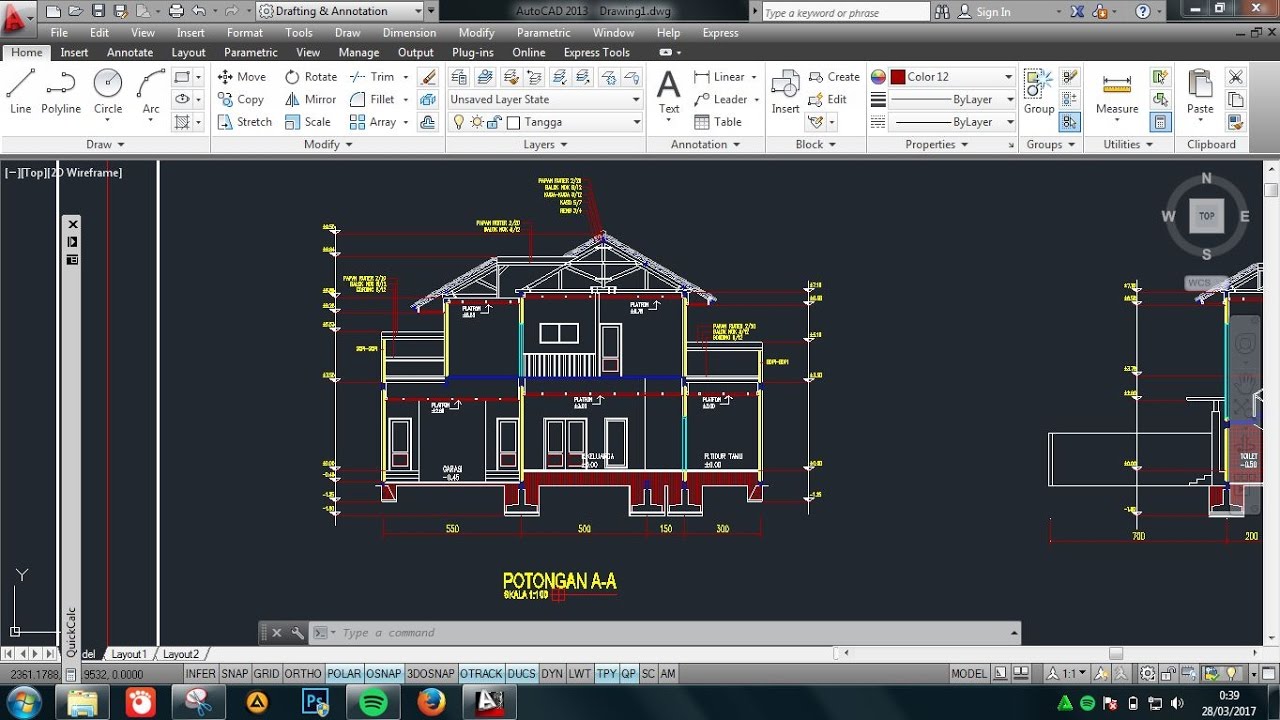Image resolution: width=1280 pixels, height=720 pixels.
Task: Click the Array tool
Action: pyautogui.click(x=372, y=122)
